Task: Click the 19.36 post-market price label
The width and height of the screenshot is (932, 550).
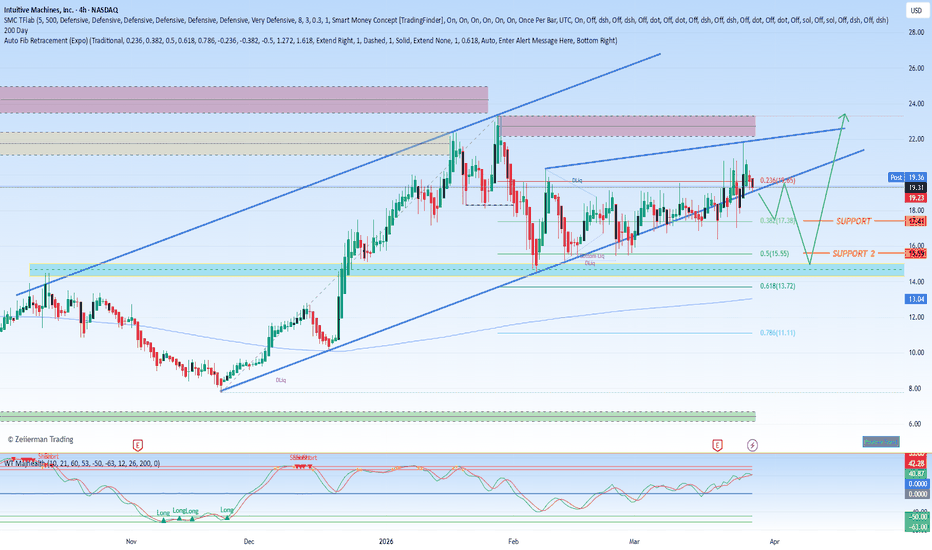Action: click(x=916, y=177)
